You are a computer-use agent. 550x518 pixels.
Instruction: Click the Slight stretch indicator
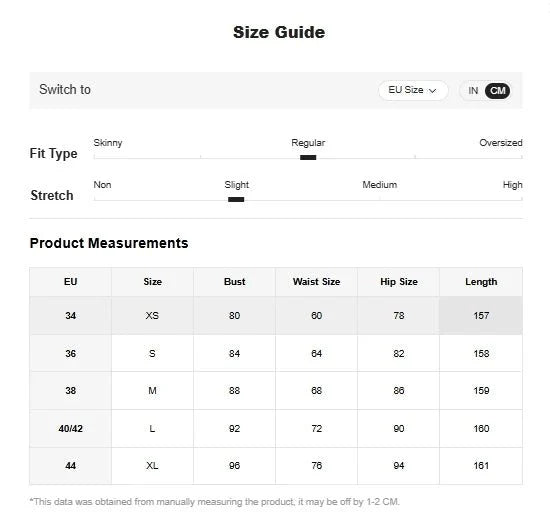pos(236,200)
